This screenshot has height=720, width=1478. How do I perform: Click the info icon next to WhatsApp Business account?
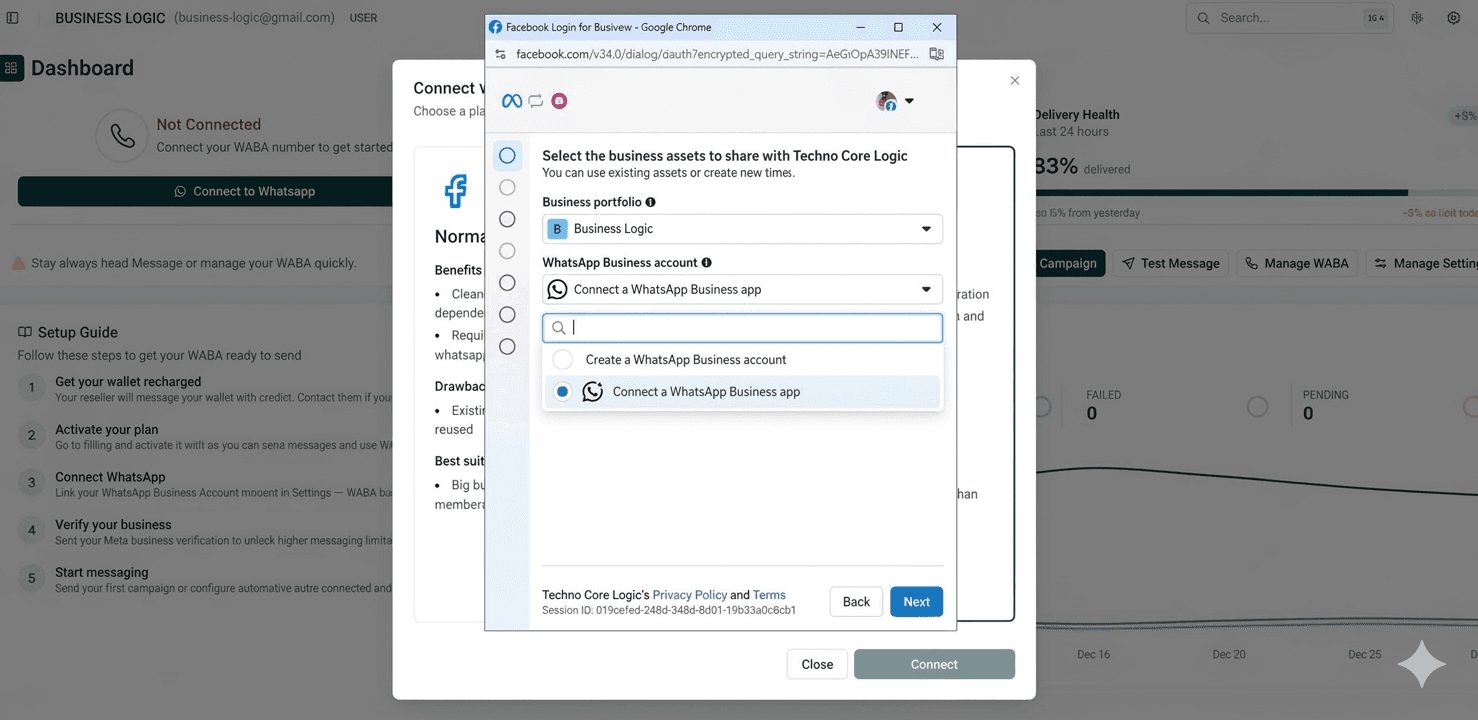[707, 263]
